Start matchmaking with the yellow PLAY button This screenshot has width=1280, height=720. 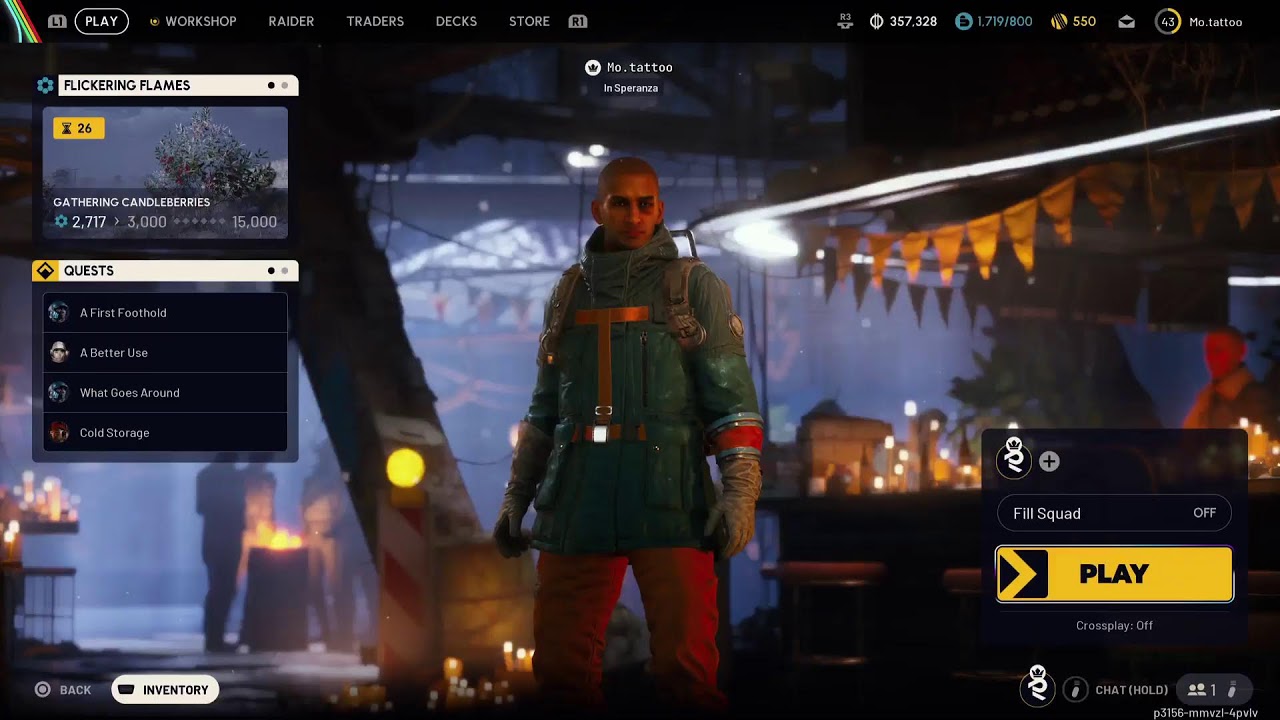(1114, 574)
